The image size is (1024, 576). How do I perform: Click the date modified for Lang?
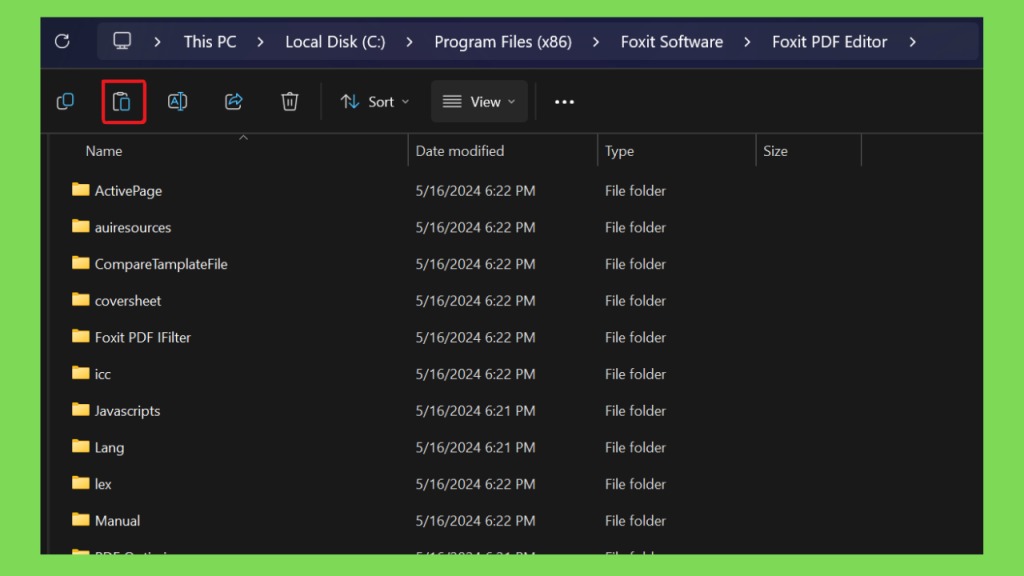[475, 447]
